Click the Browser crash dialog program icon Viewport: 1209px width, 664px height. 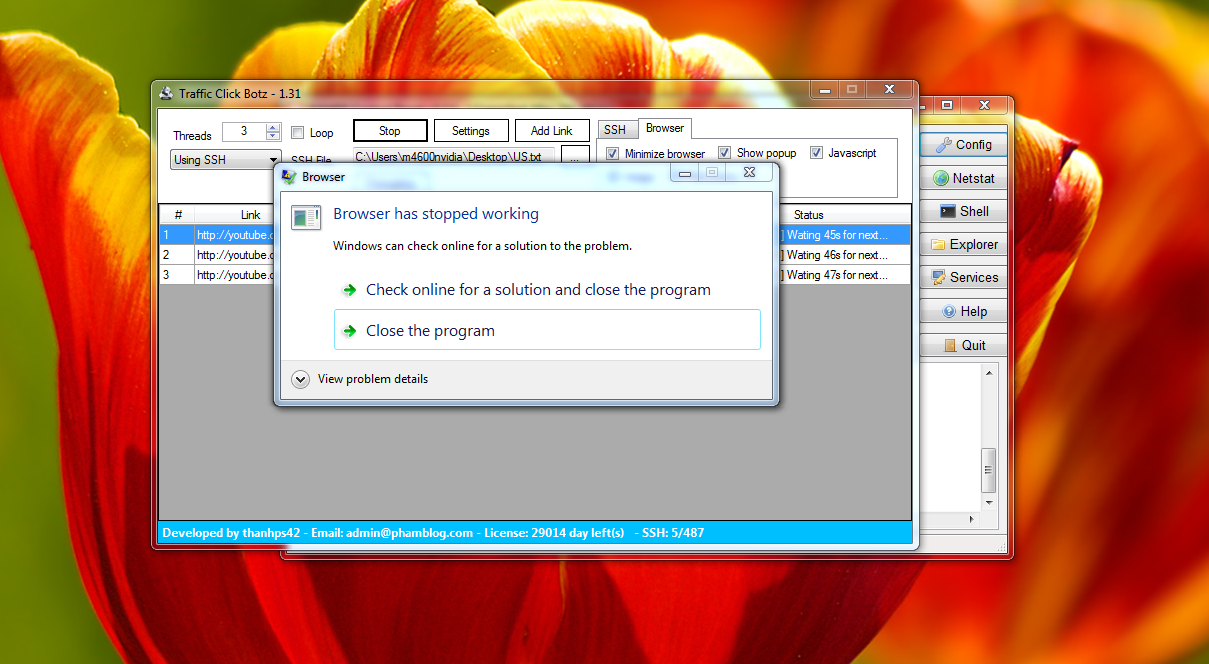[x=306, y=217]
